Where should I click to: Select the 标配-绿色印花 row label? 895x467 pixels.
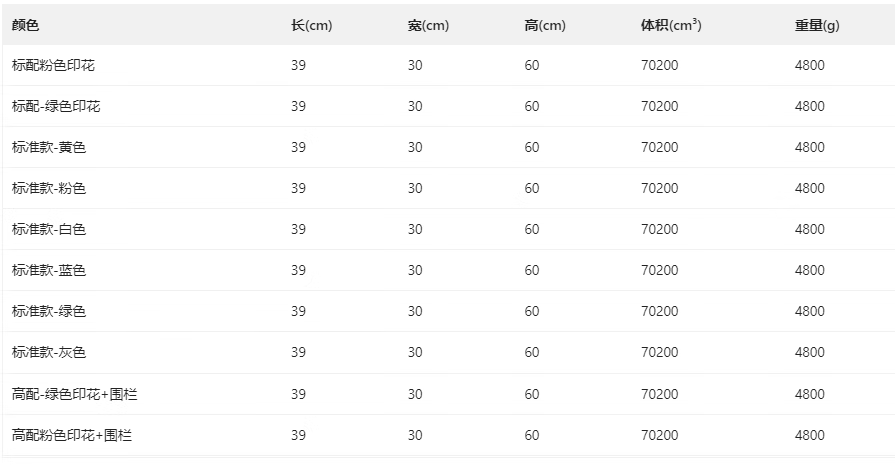pyautogui.click(x=56, y=106)
